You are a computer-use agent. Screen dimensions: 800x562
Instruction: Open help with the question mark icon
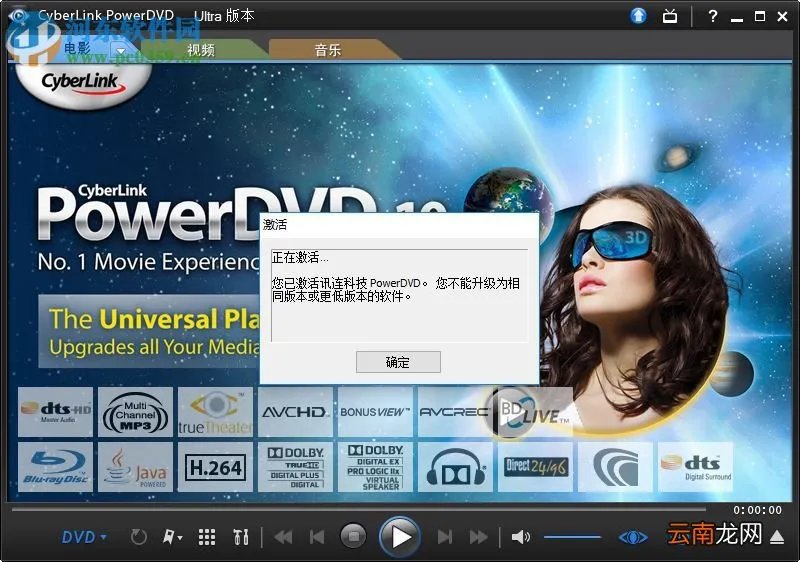tap(713, 16)
